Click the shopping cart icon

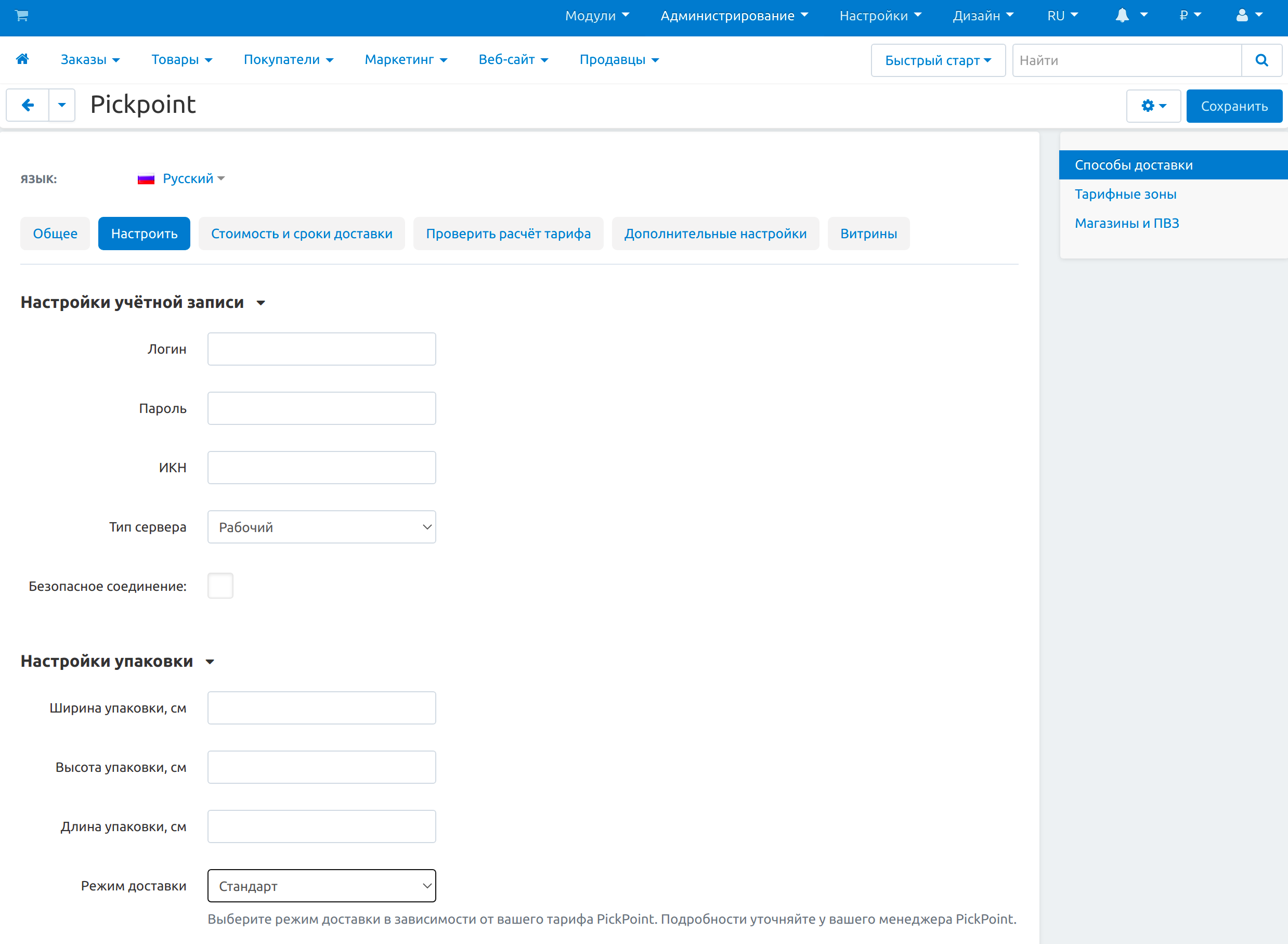click(22, 16)
